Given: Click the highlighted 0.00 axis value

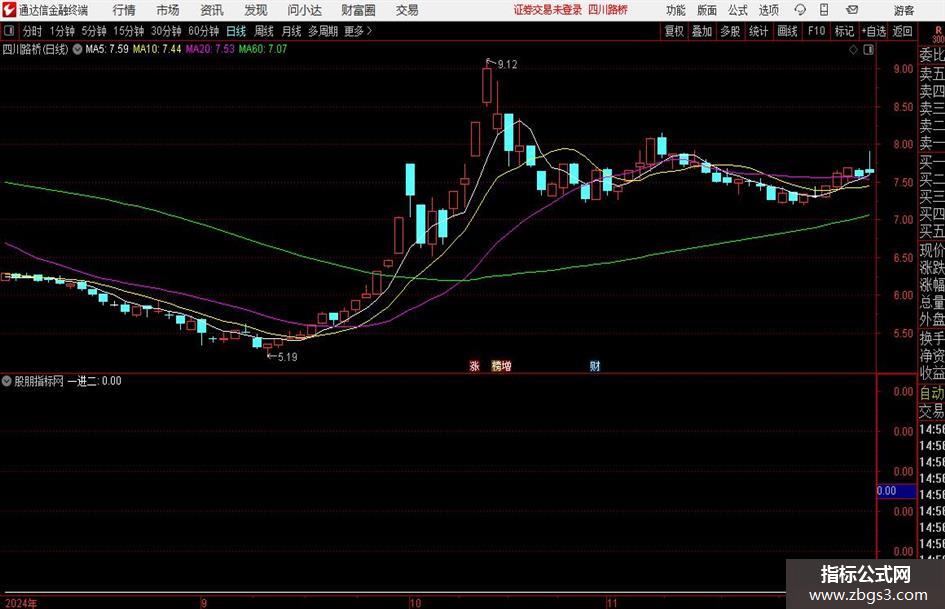Looking at the screenshot, I should click(896, 491).
